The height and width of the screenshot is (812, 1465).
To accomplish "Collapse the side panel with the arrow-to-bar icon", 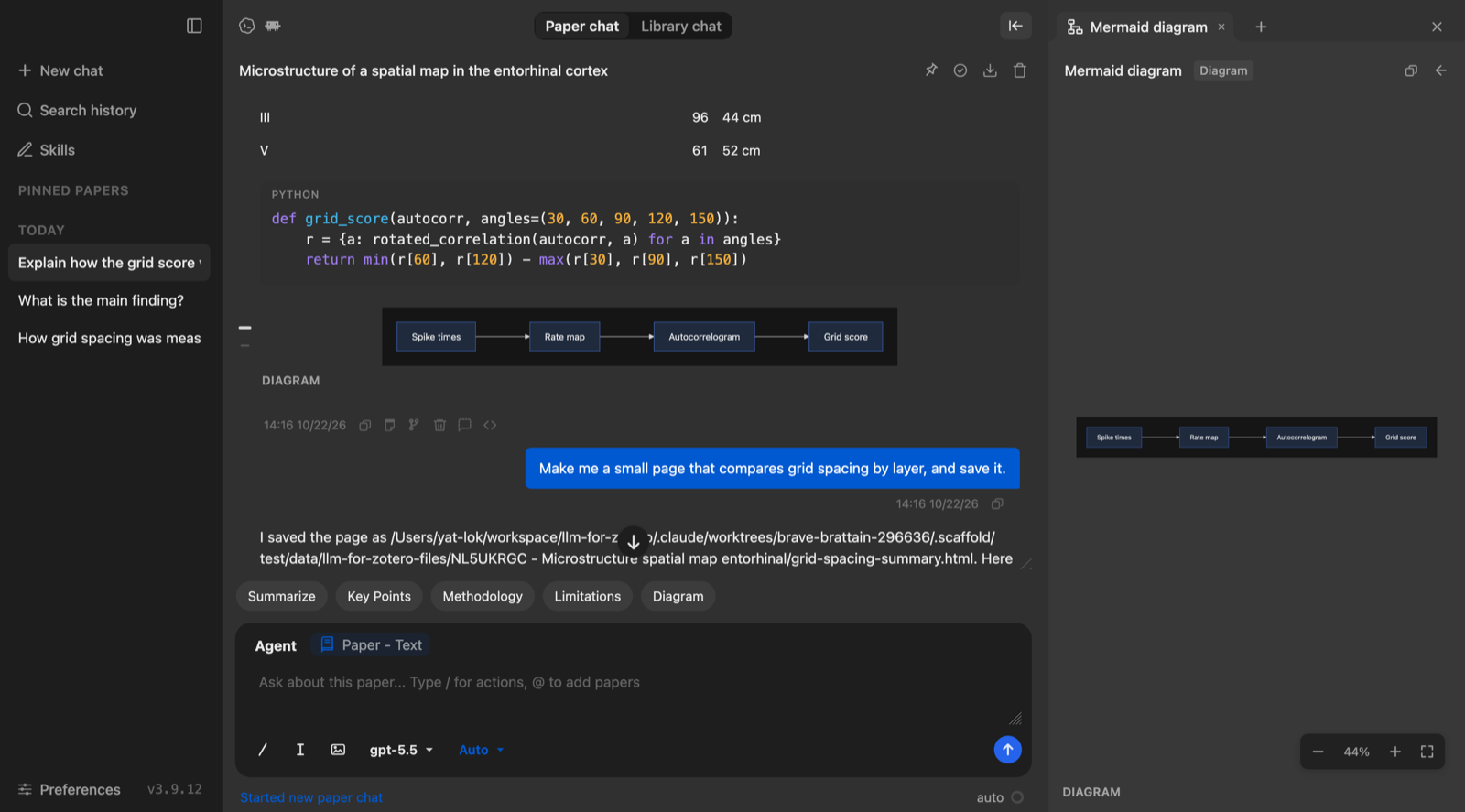I will click(1015, 26).
